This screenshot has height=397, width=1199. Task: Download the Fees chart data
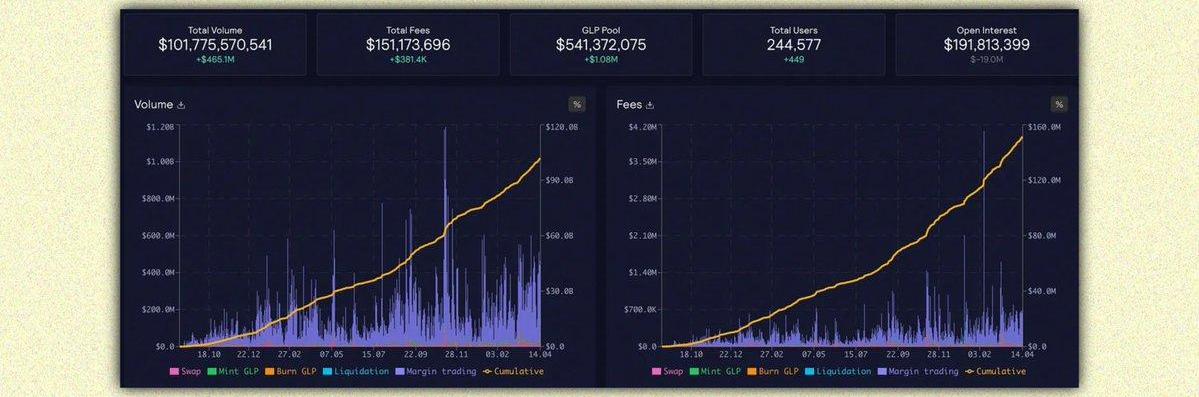[649, 105]
